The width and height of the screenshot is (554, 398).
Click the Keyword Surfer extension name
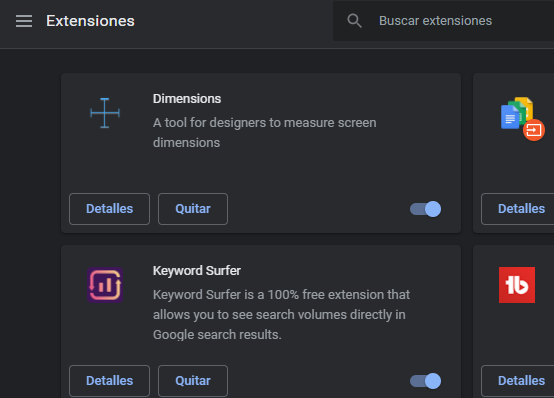click(x=197, y=271)
